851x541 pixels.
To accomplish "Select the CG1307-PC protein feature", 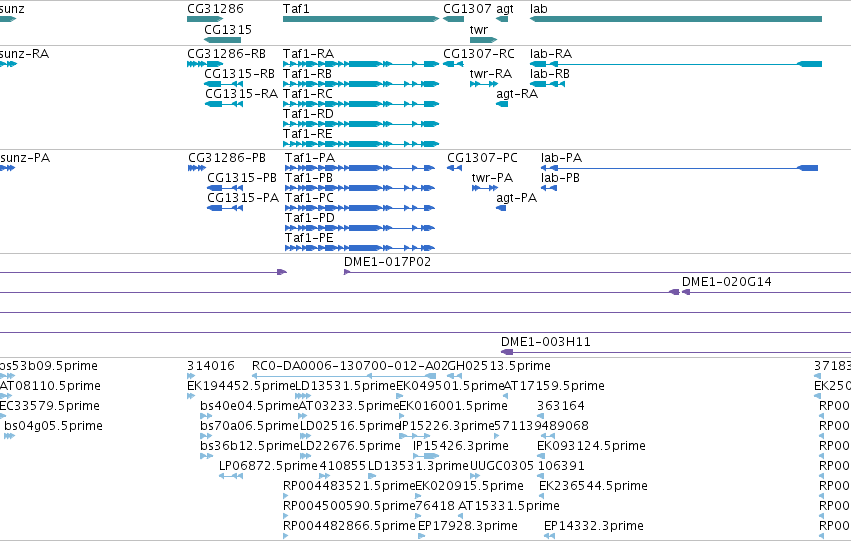I will pos(454,168).
